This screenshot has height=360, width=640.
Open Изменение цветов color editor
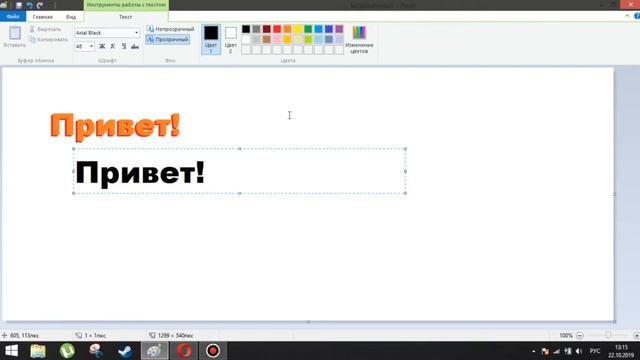359,40
